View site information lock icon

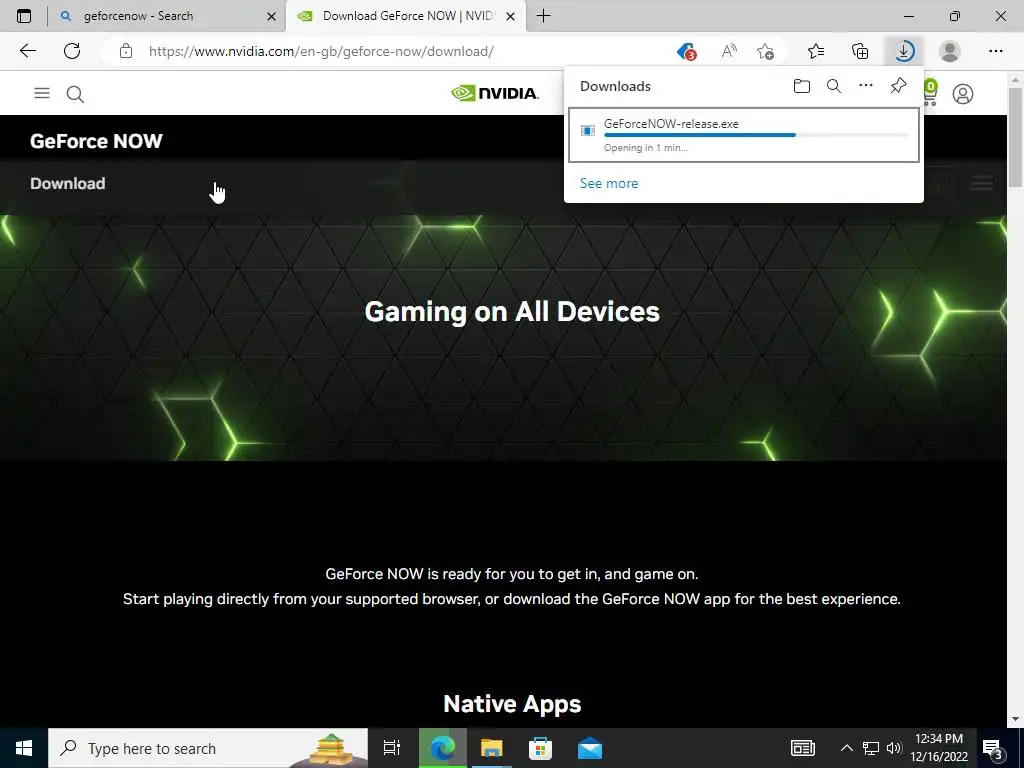point(126,51)
